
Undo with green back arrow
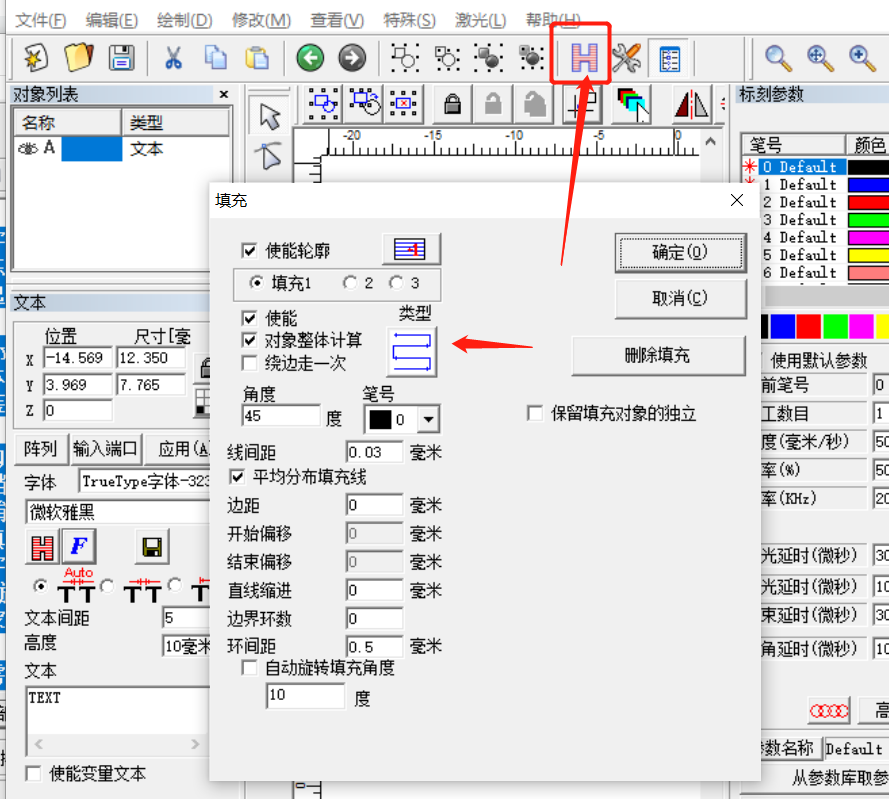310,58
